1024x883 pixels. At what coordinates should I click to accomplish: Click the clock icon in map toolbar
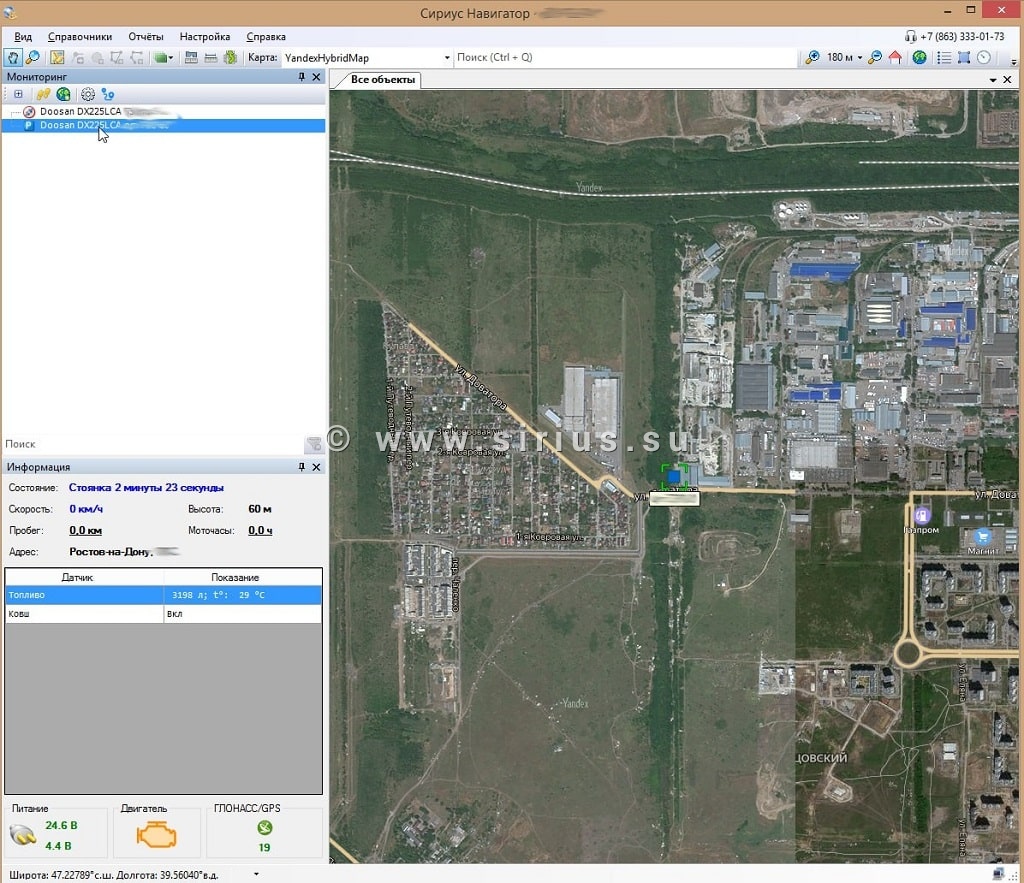coord(984,58)
